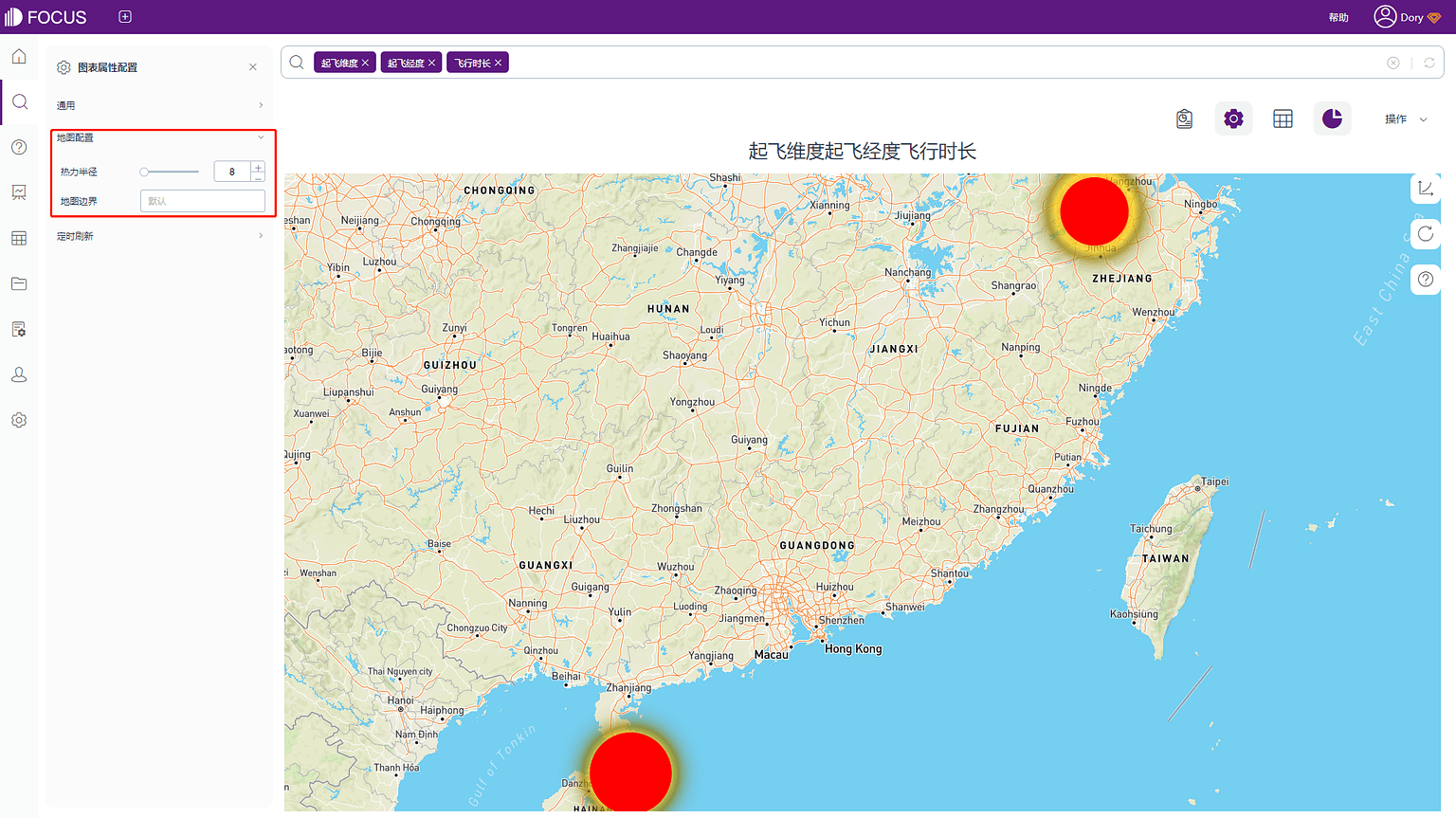
Task: Click the CHONGQING label on map
Action: [500, 191]
